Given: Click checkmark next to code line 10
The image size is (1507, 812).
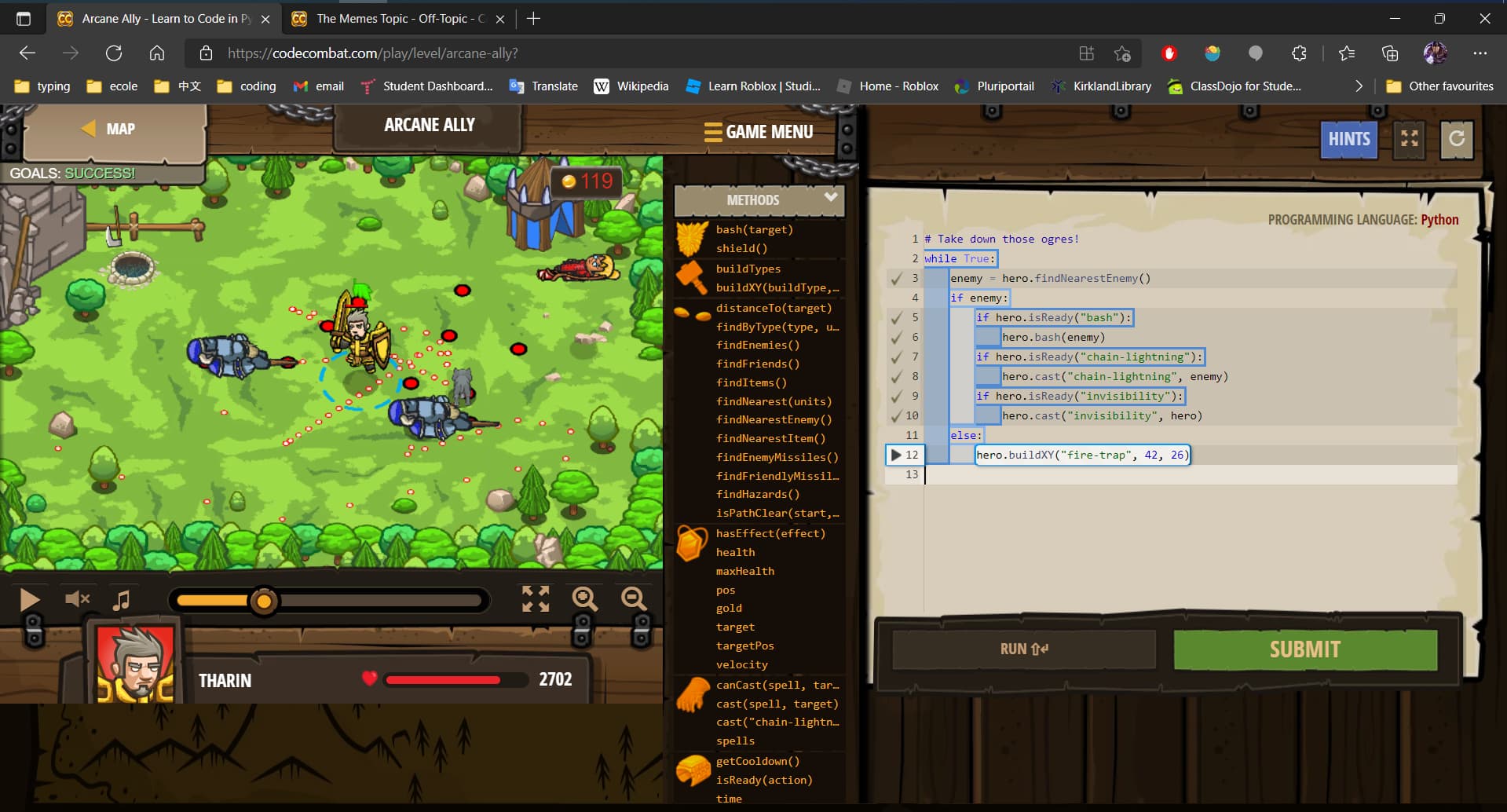Looking at the screenshot, I should click(x=896, y=415).
